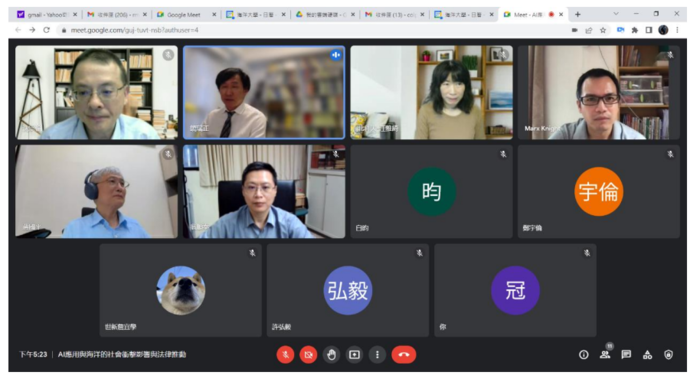Click the purple 冠 avatar
This screenshot has height=385, width=700.
[x=515, y=290]
